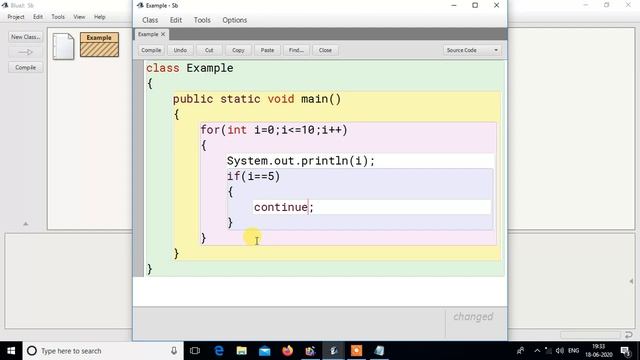Screen dimensions: 640x360
Task: Open File Explorer from taskbar
Action: 242,351
